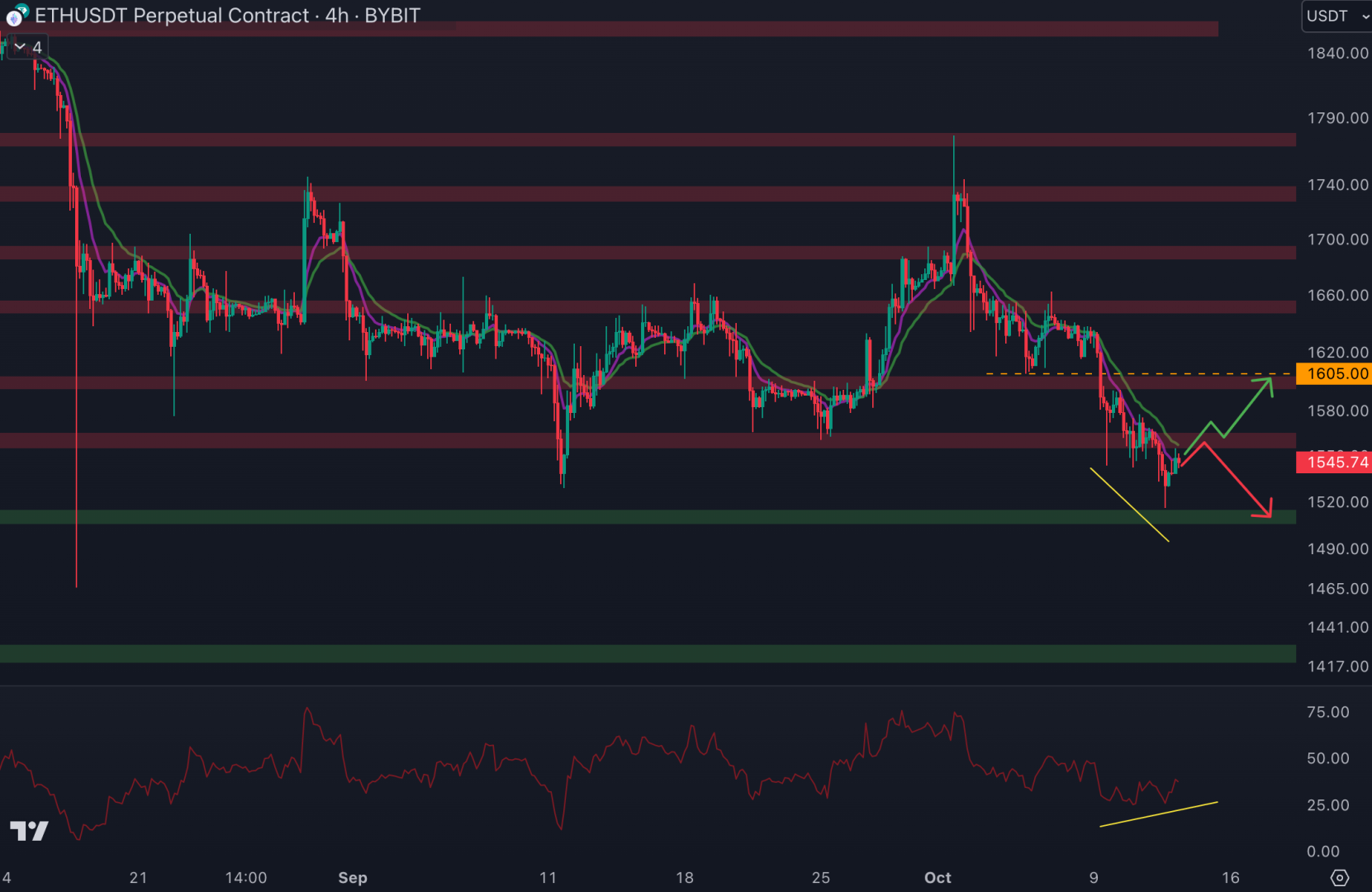Click the TradingView logo in the indicator pane
Viewport: 1372px width, 892px height.
click(x=29, y=831)
